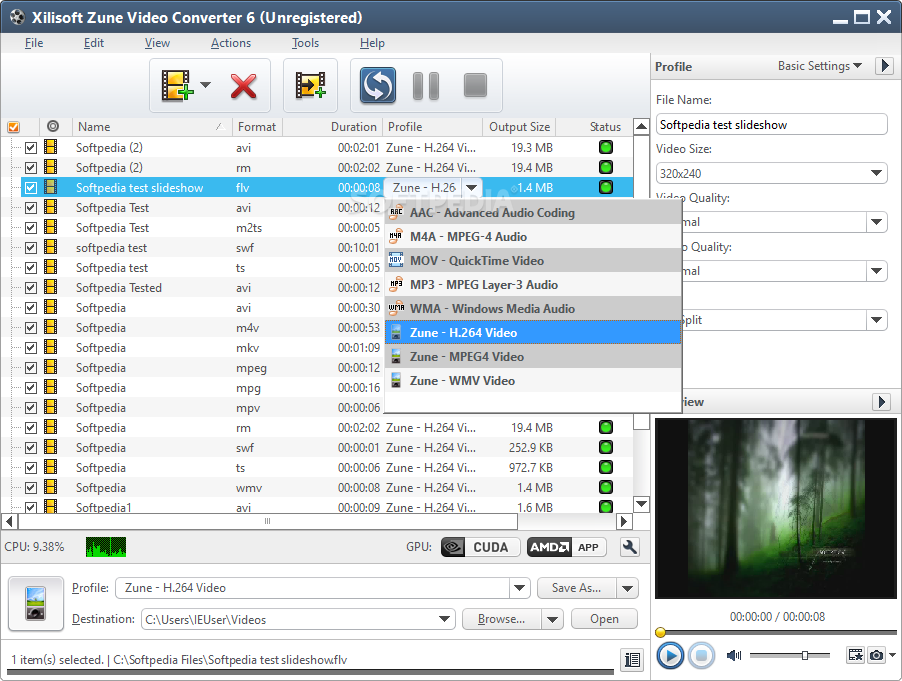Open the View menu
The image size is (902, 681).
pyautogui.click(x=157, y=43)
